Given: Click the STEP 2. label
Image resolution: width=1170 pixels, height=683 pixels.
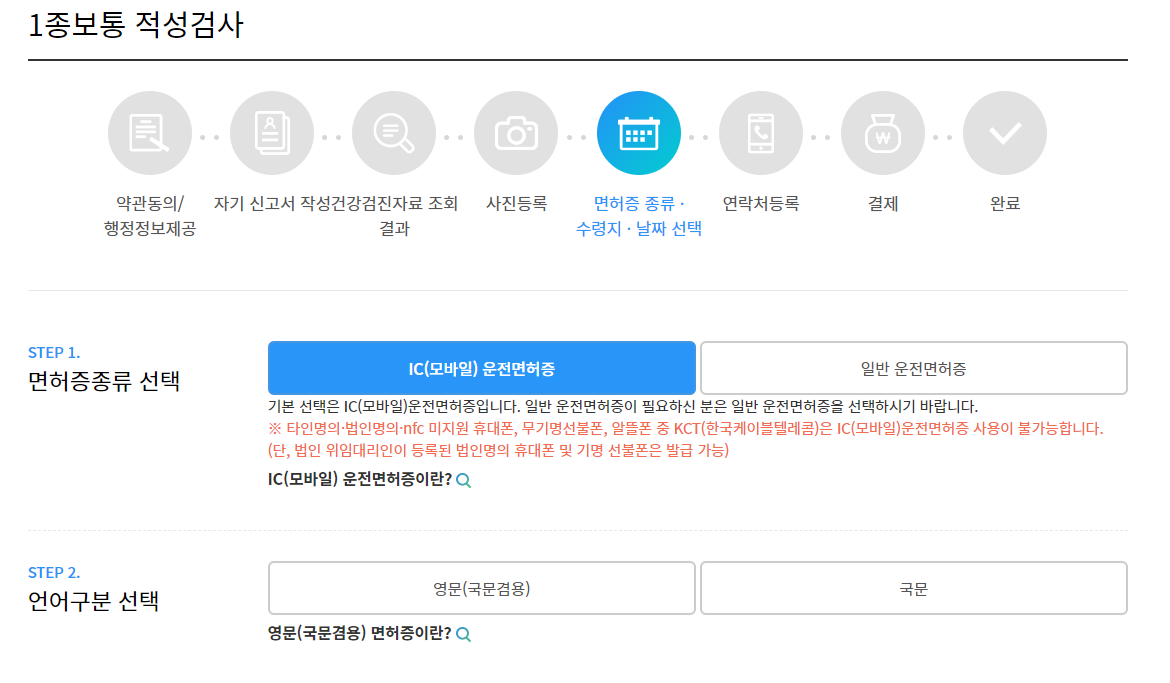Looking at the screenshot, I should 54,573.
